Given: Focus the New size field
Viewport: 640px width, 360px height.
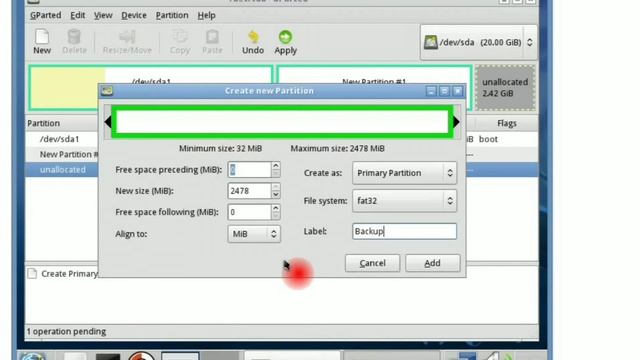Looking at the screenshot, I should pyautogui.click(x=249, y=191).
